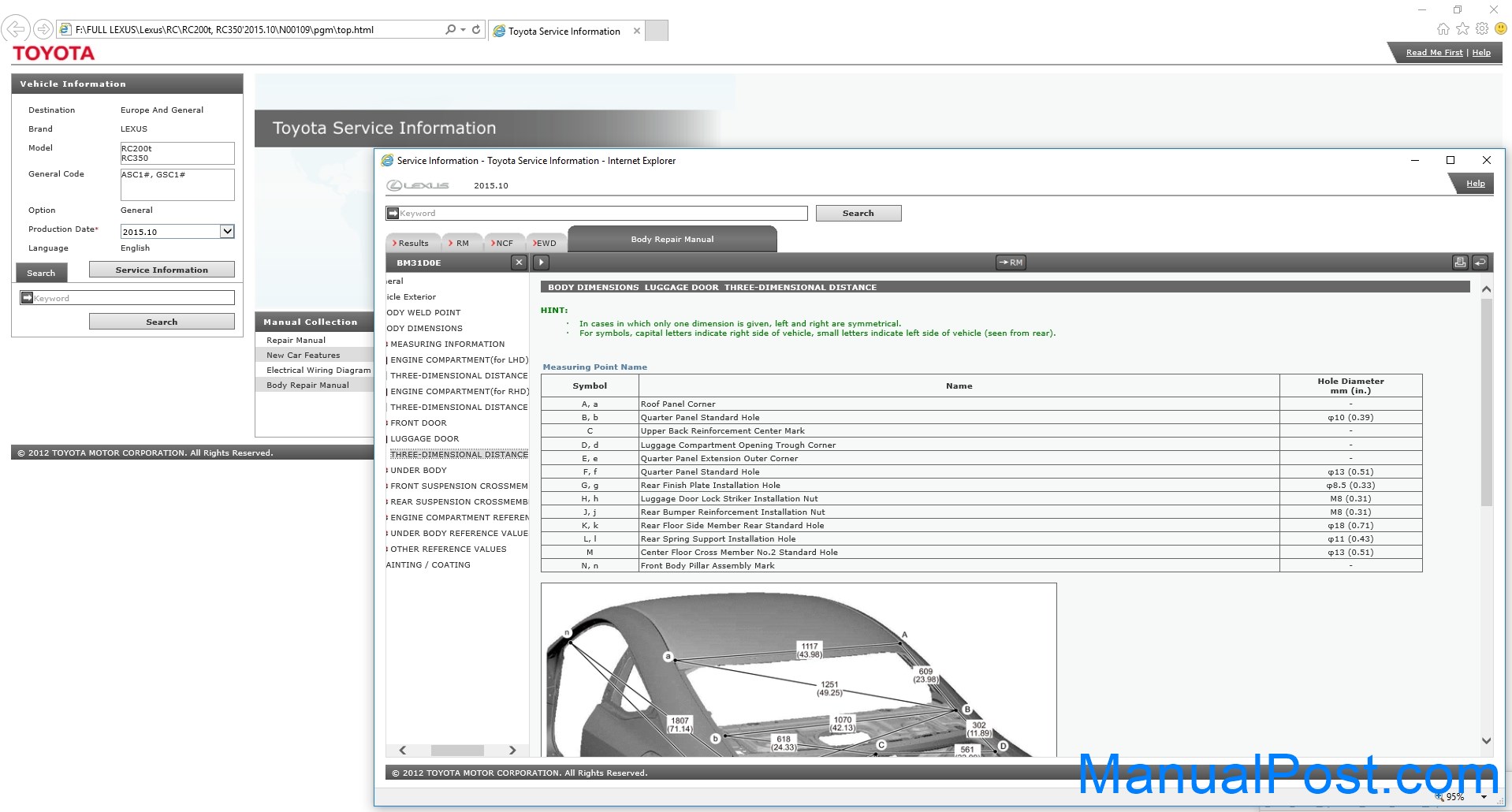
Task: Select ASC1#, GSC1# General Code entry
Action: click(x=154, y=174)
